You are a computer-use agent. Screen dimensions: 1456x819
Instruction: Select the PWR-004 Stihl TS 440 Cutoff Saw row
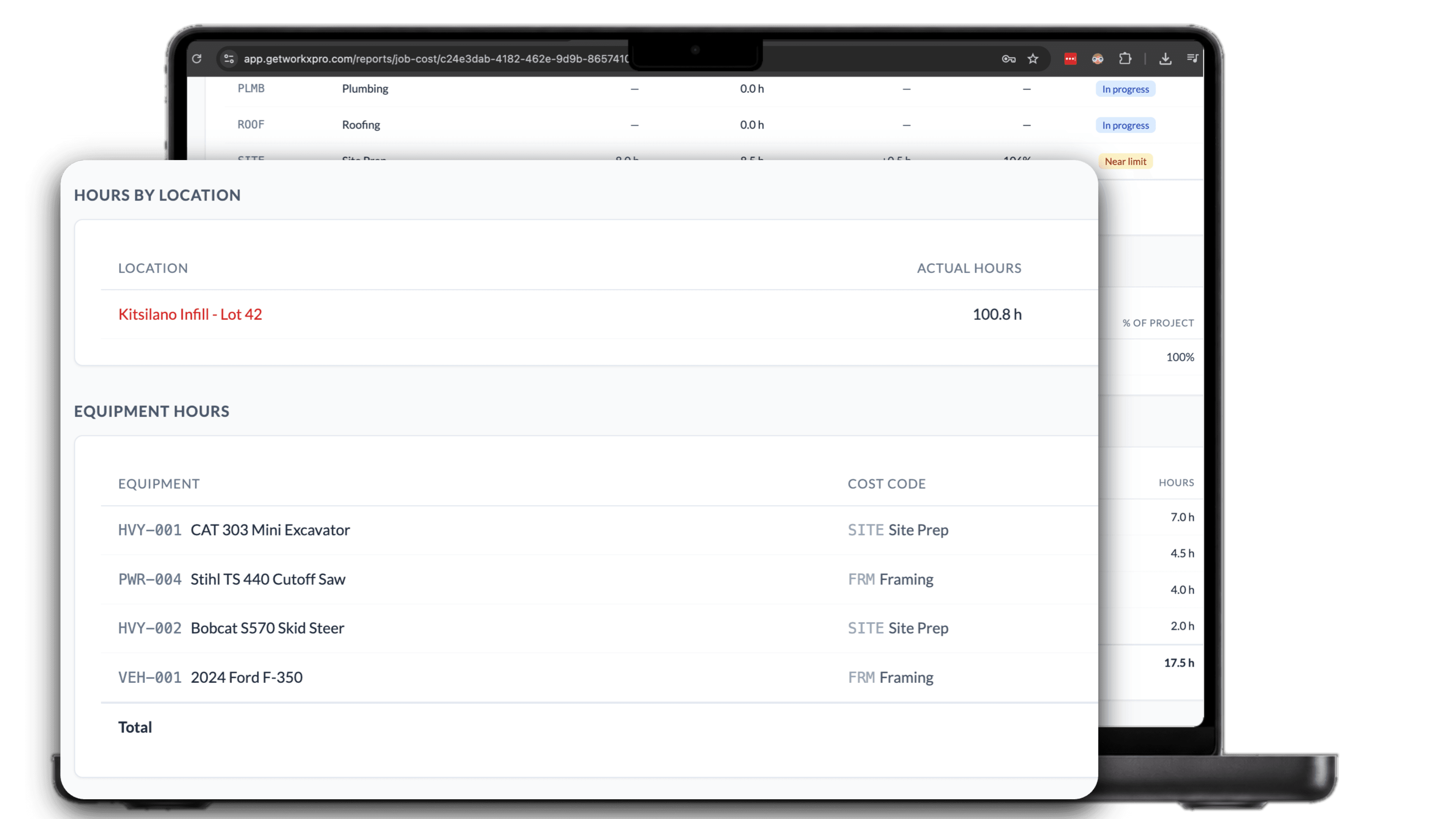tap(599, 579)
